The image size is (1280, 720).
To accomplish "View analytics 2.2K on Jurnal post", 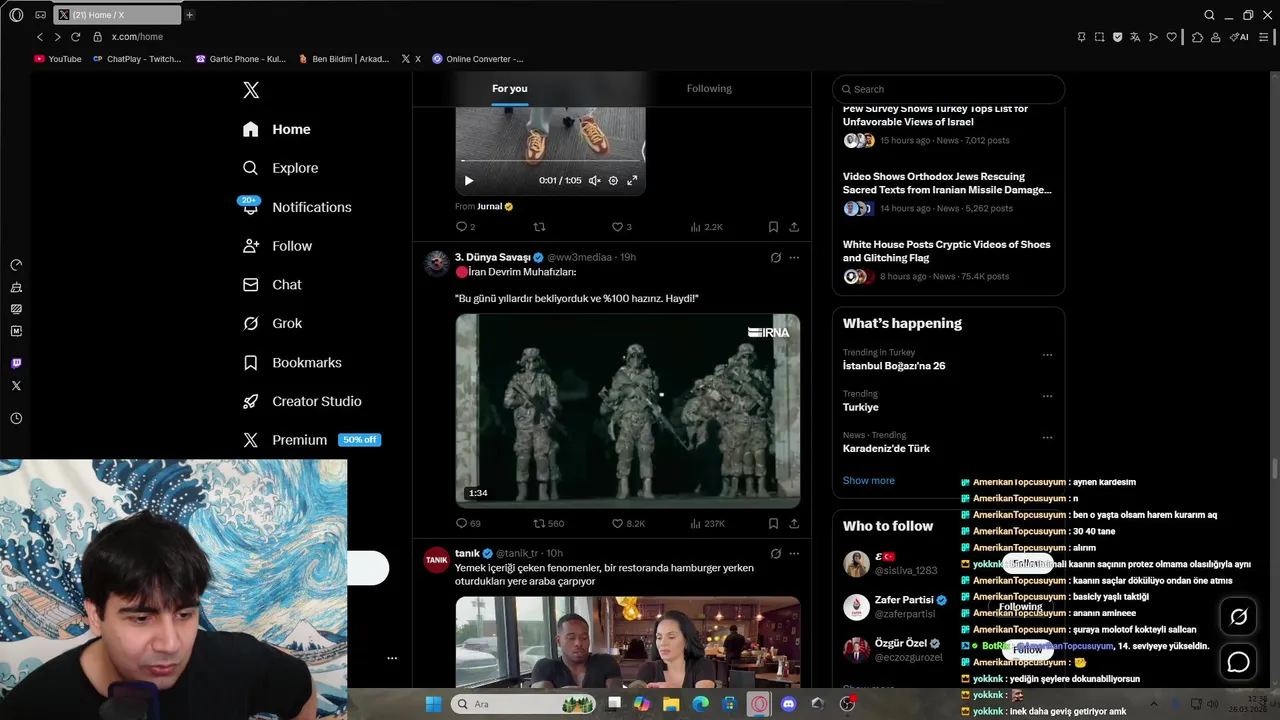I will 706,227.
